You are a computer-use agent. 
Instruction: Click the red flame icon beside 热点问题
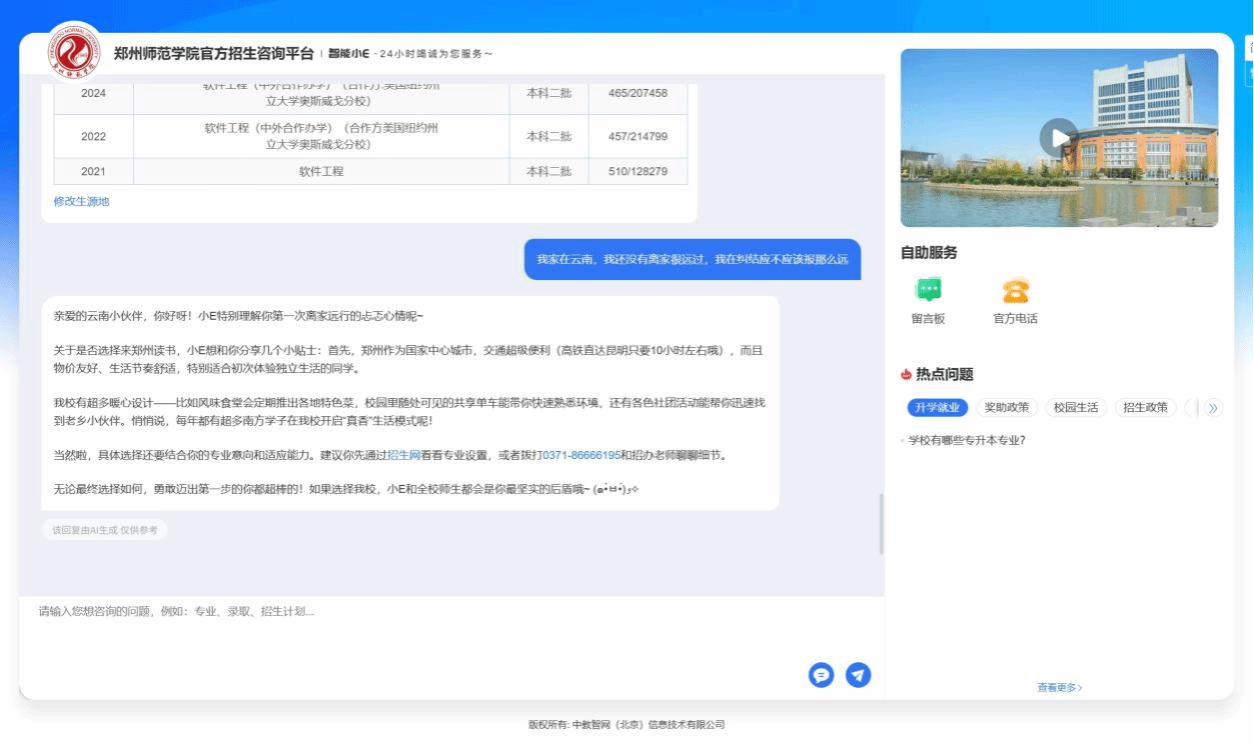(906, 374)
